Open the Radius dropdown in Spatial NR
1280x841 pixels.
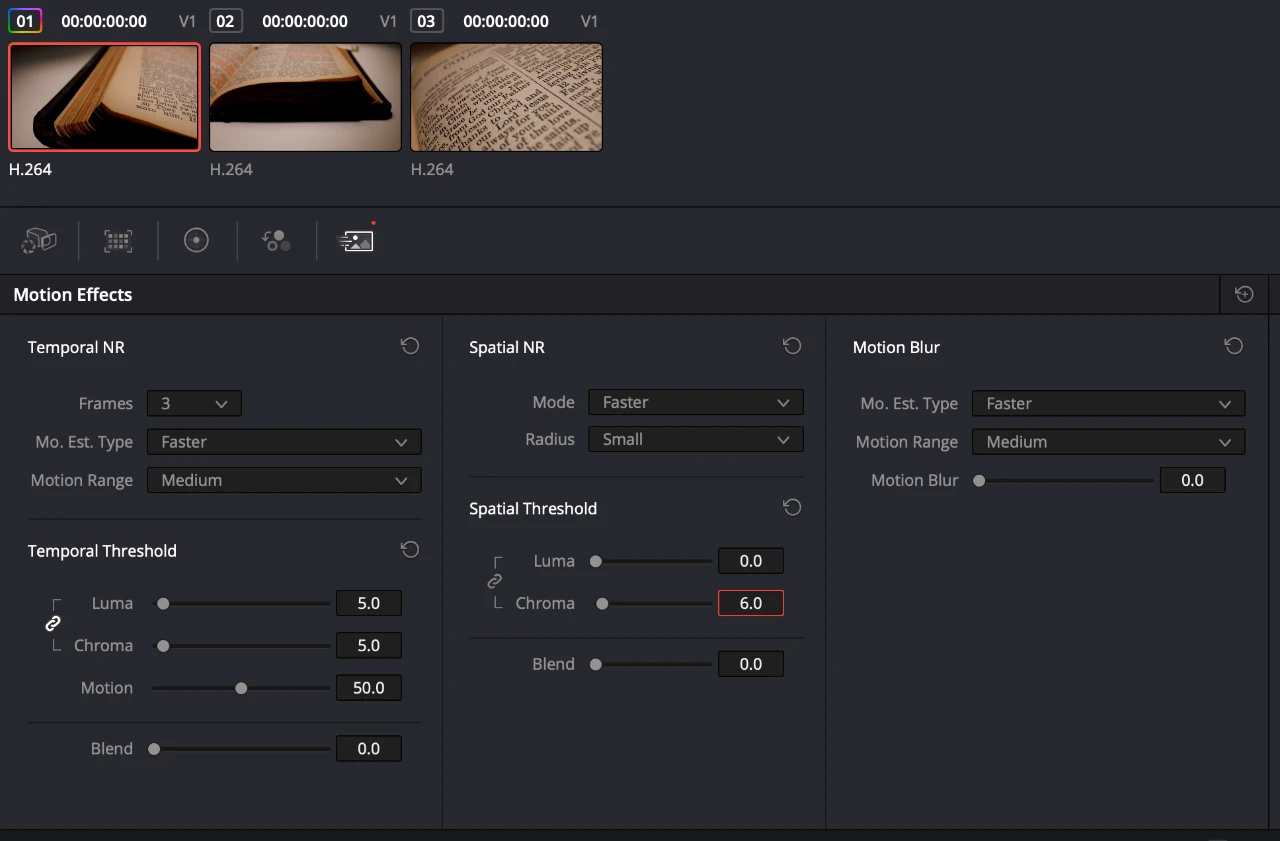(x=696, y=439)
